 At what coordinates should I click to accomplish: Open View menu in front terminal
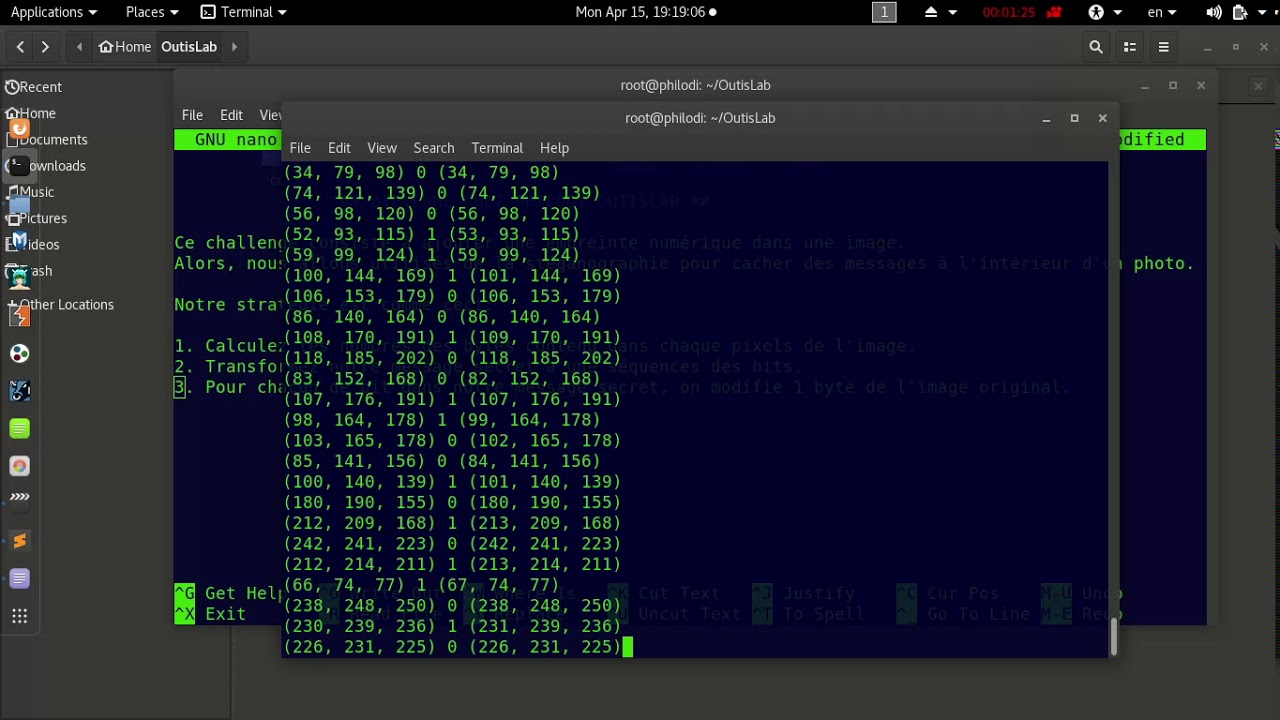tap(382, 148)
